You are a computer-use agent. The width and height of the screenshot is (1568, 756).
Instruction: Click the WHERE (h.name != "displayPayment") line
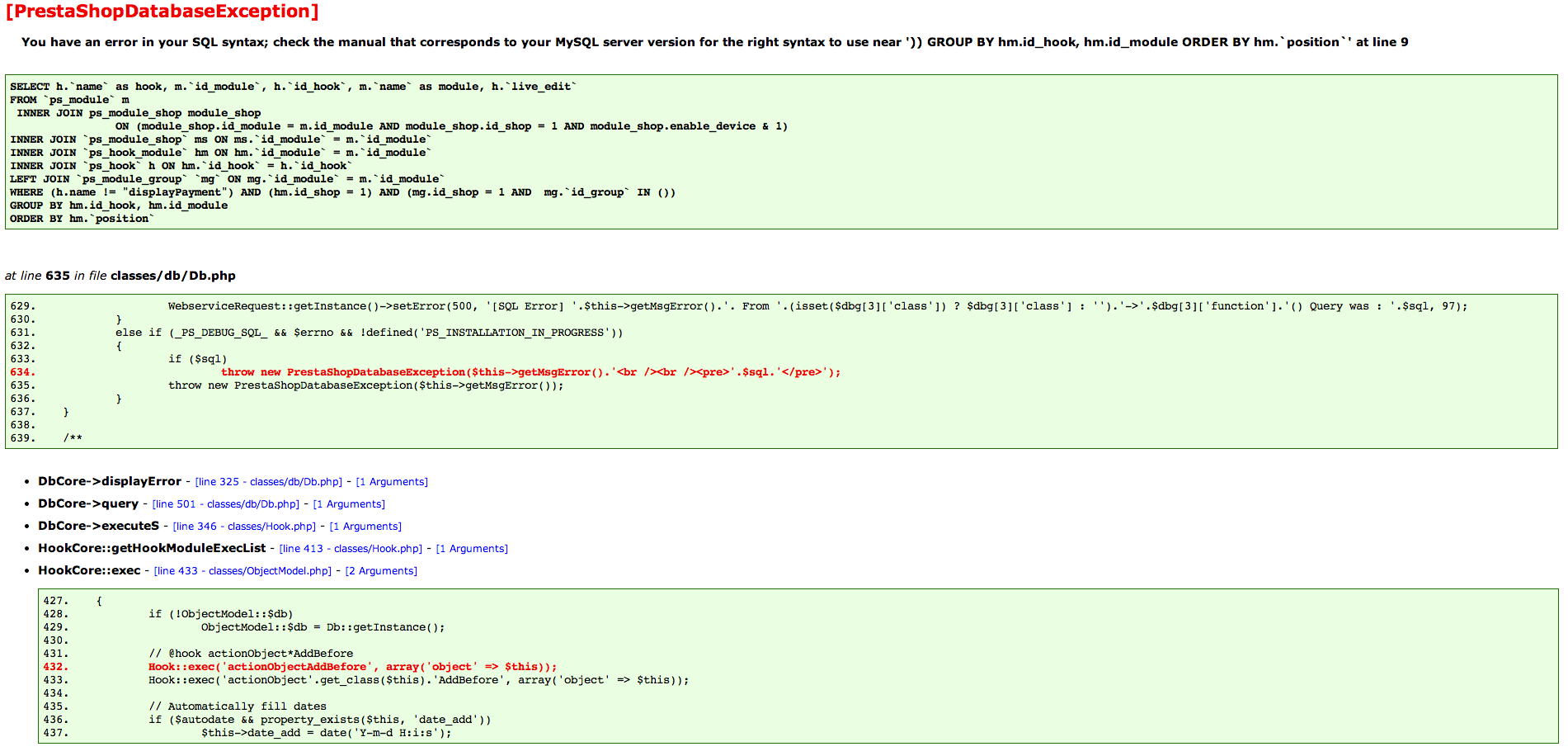342,192
